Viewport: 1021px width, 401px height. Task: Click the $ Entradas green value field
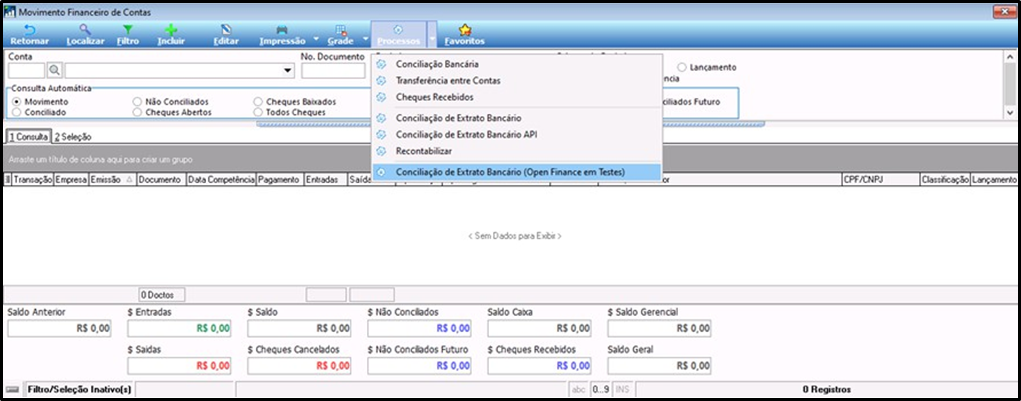click(179, 329)
